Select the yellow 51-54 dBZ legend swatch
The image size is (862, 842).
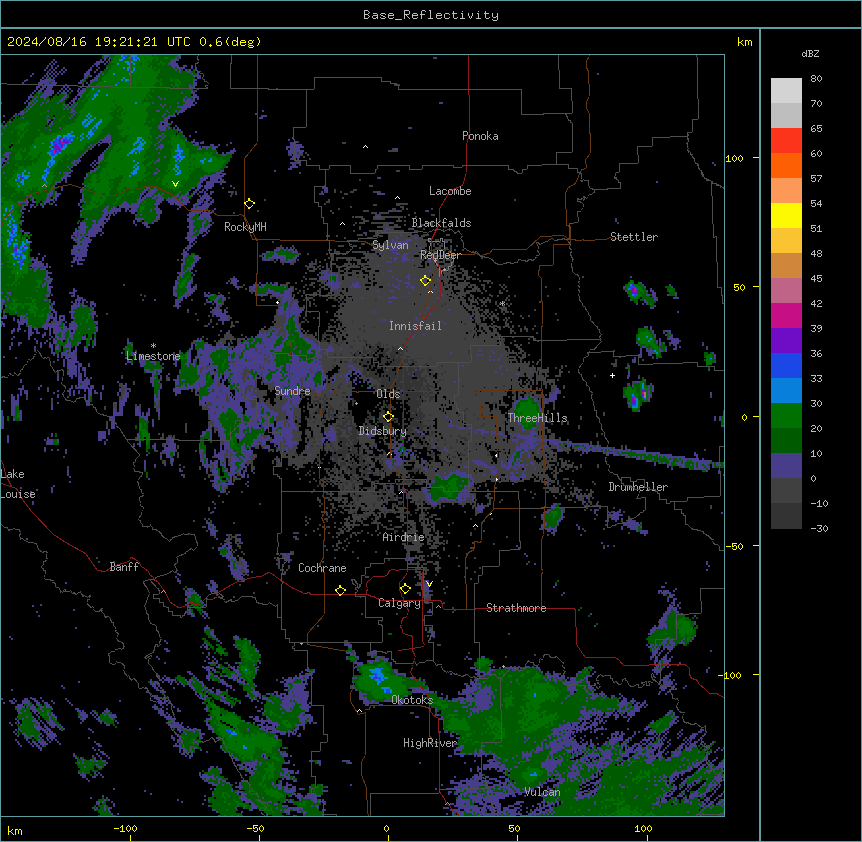tap(786, 215)
